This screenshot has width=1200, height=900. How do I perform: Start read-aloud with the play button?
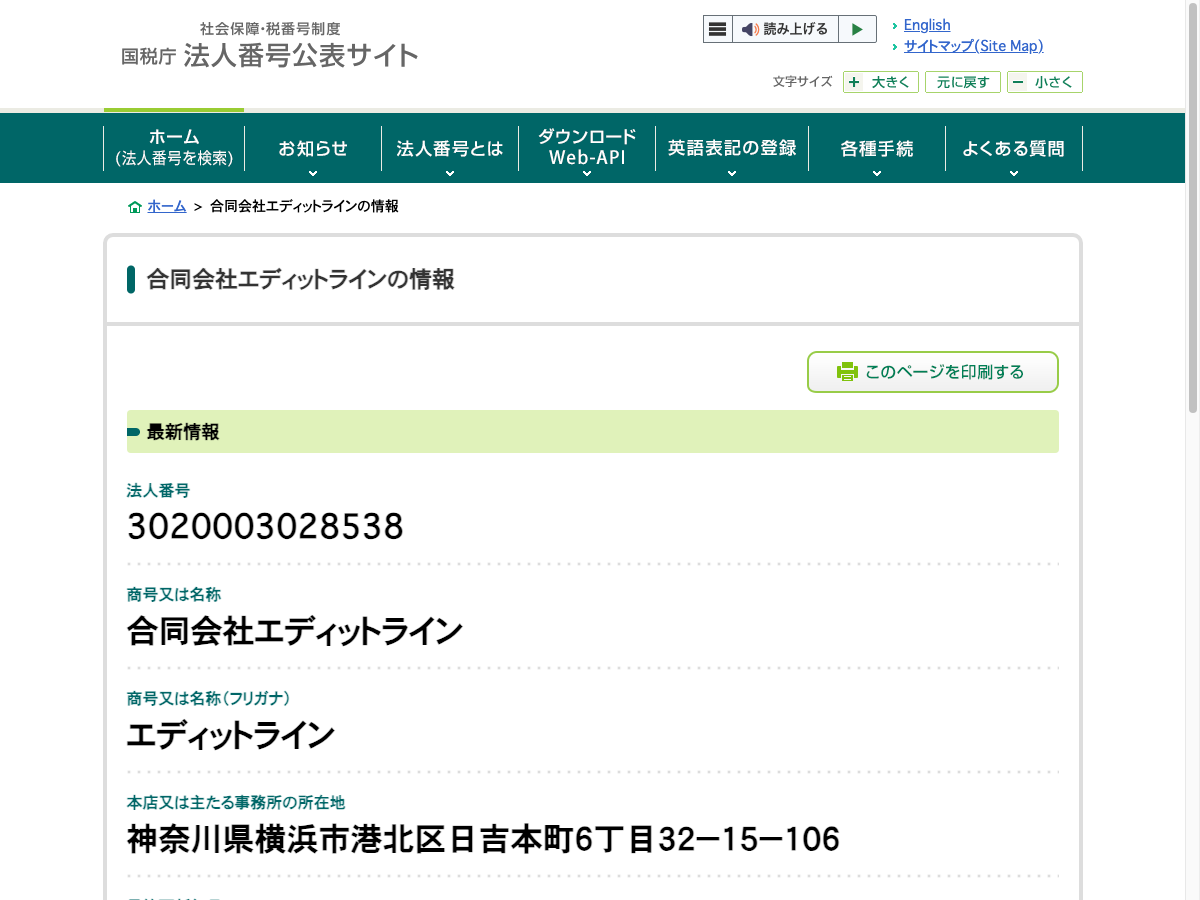coord(857,29)
